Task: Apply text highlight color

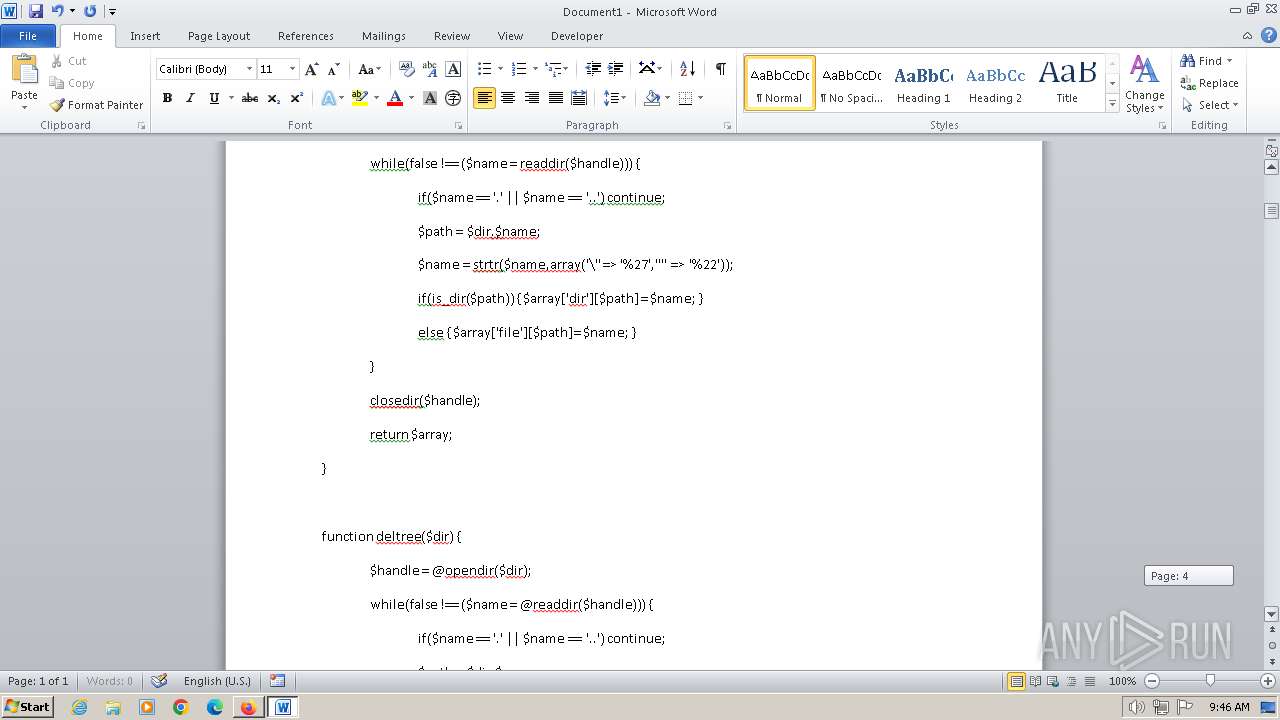Action: coord(360,98)
